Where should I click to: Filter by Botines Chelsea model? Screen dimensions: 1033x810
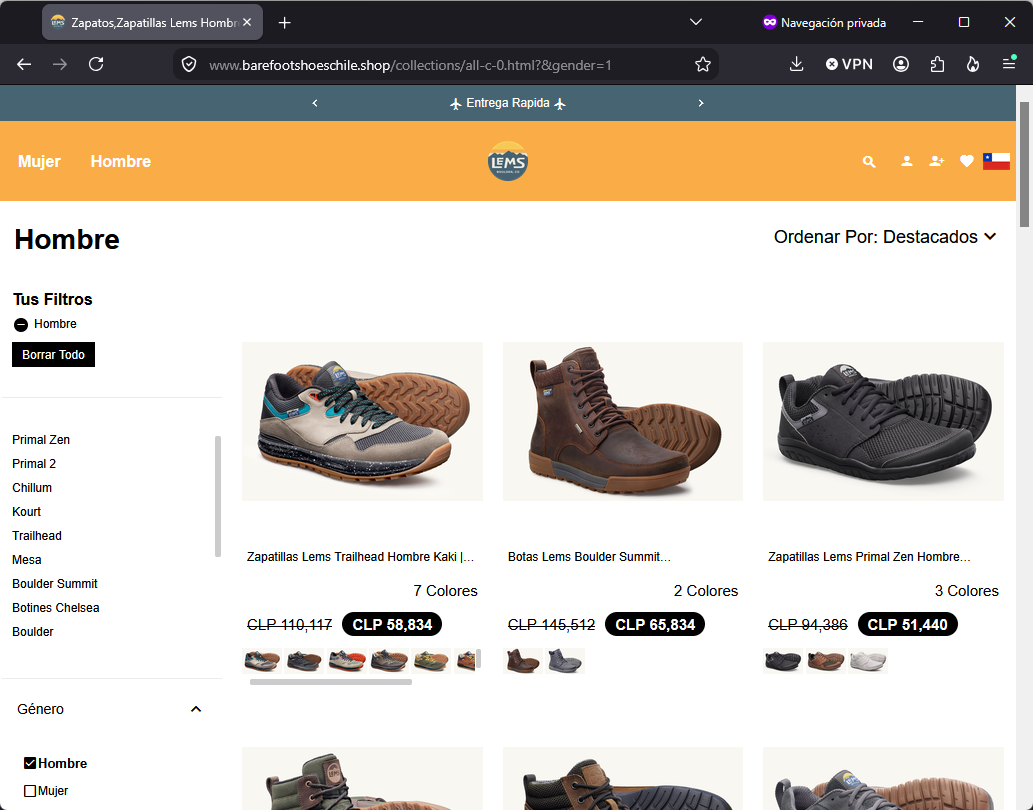coord(56,608)
